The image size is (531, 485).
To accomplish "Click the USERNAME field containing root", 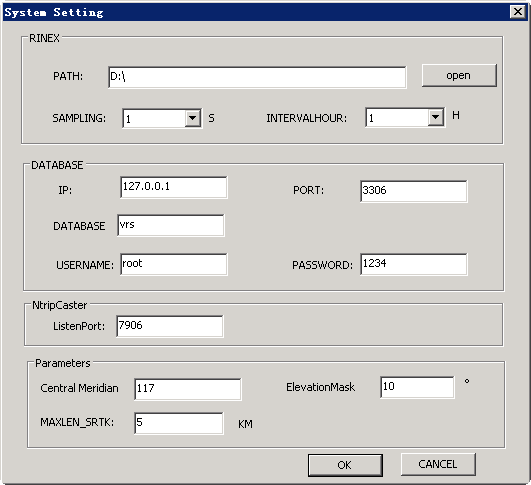I will point(174,264).
